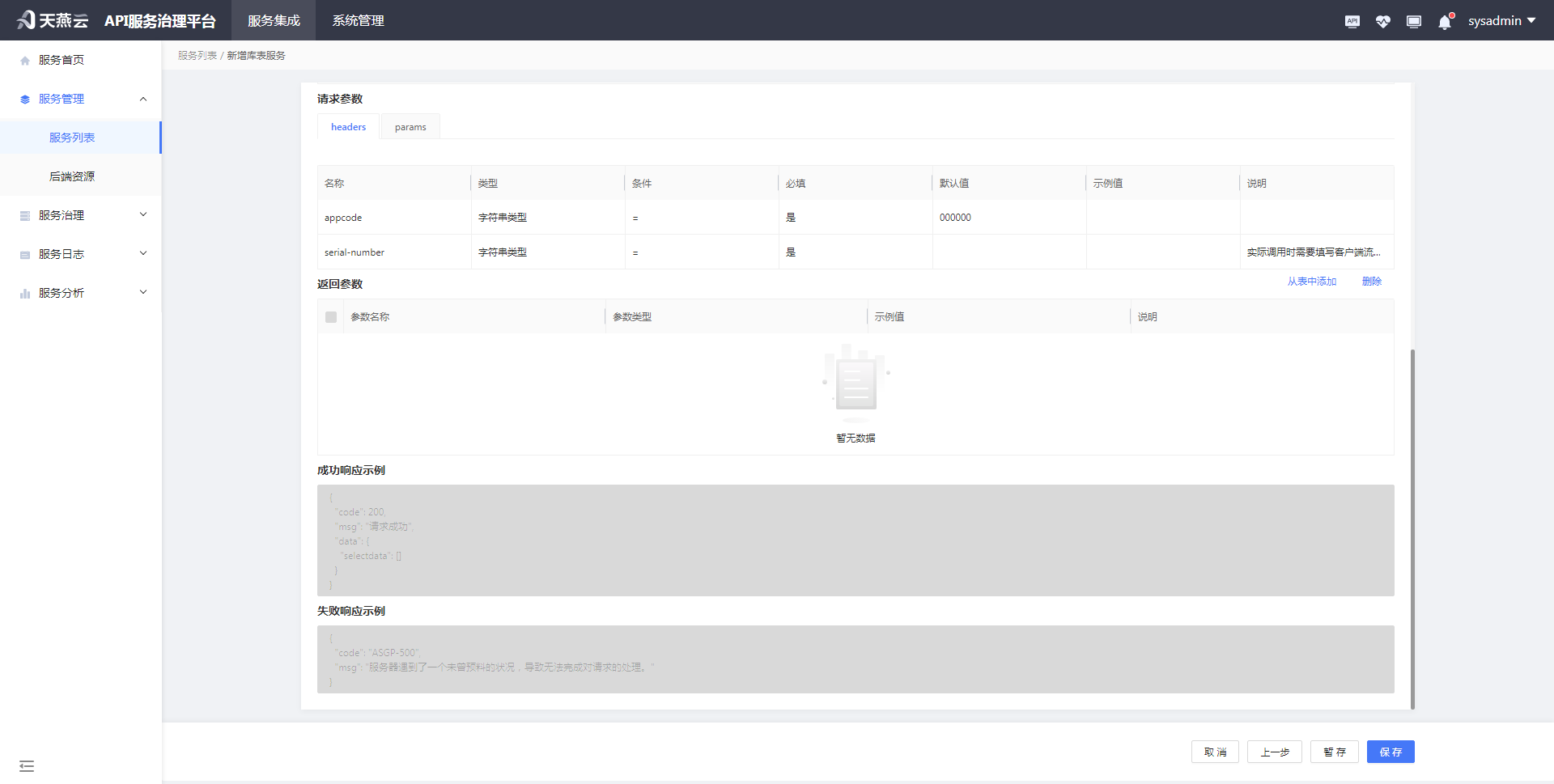Click the heartbeat health monitor icon
1554x784 pixels.
1382,21
